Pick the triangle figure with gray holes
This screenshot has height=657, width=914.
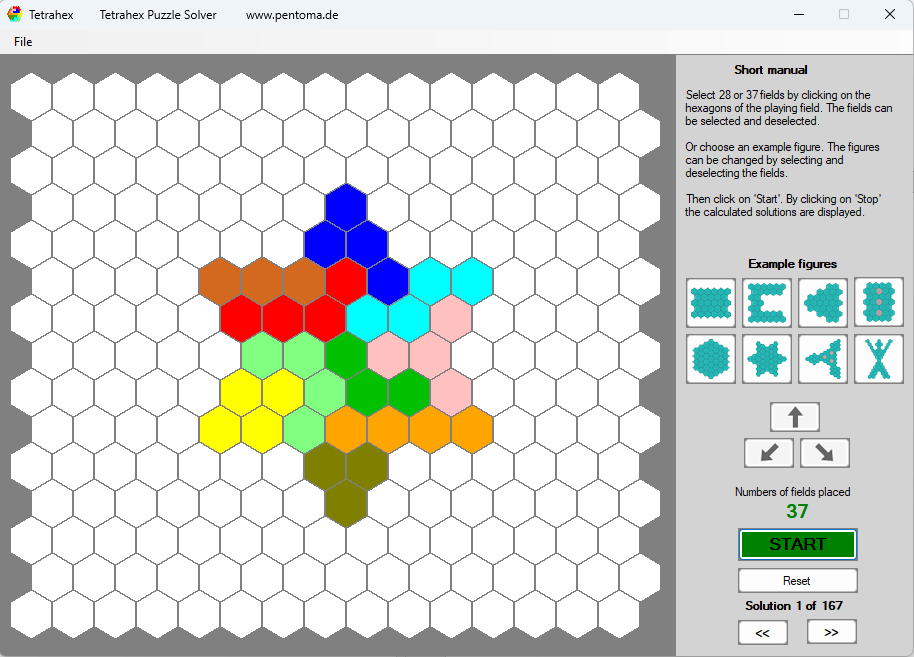pyautogui.click(x=822, y=359)
